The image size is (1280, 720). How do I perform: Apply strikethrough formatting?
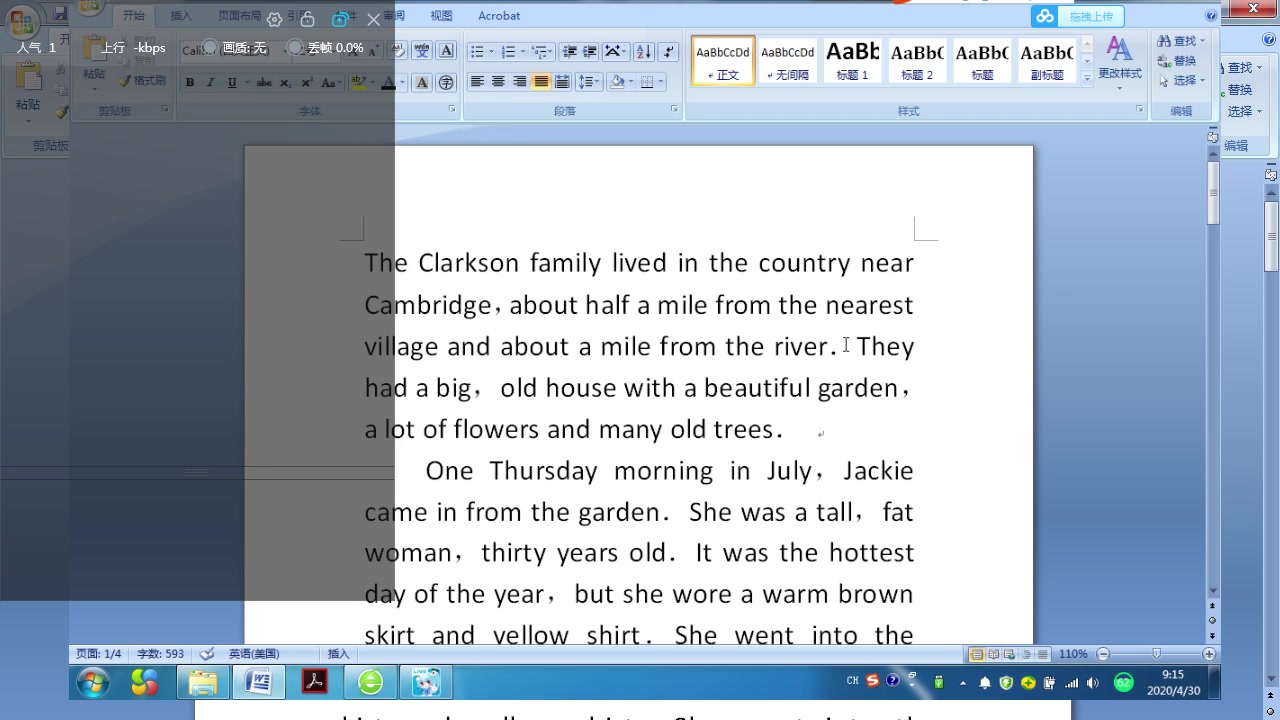click(x=264, y=83)
